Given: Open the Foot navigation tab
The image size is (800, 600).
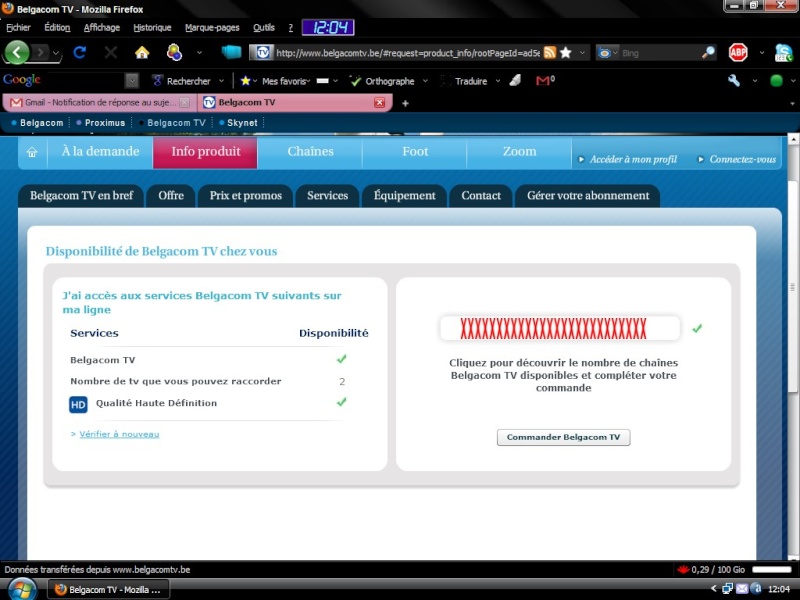Looking at the screenshot, I should click(415, 152).
